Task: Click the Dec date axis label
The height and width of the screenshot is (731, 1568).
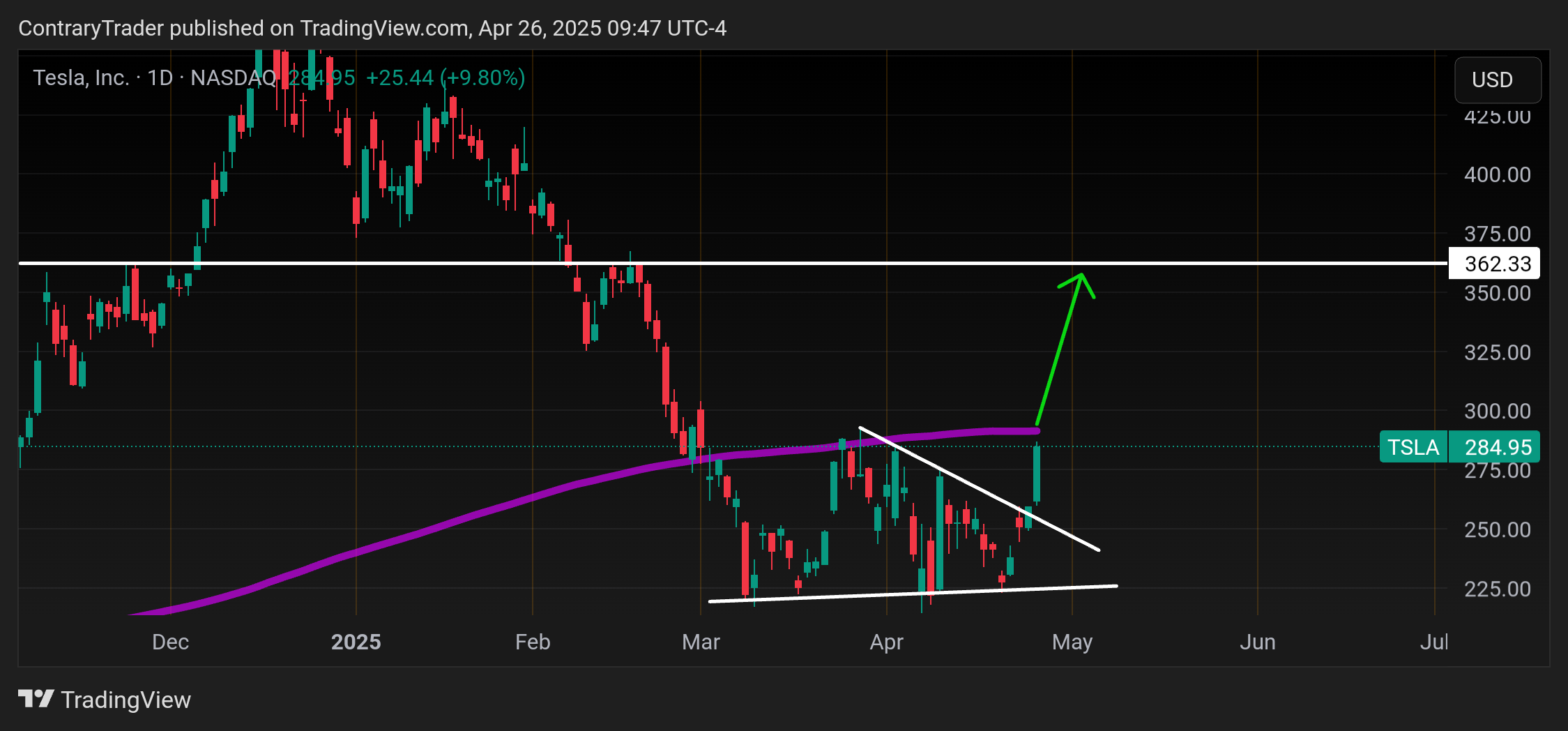Action: (x=170, y=642)
